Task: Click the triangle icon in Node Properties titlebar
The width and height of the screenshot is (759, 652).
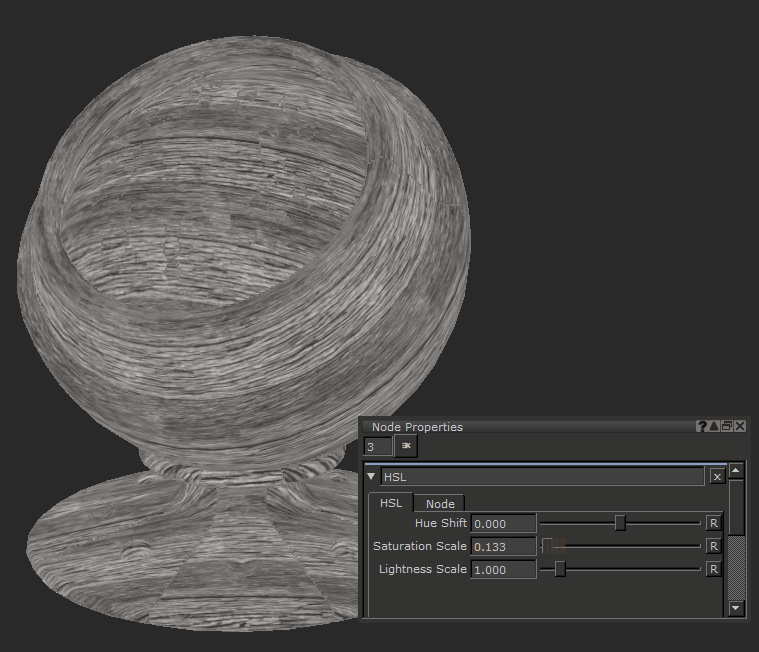Action: [x=714, y=427]
